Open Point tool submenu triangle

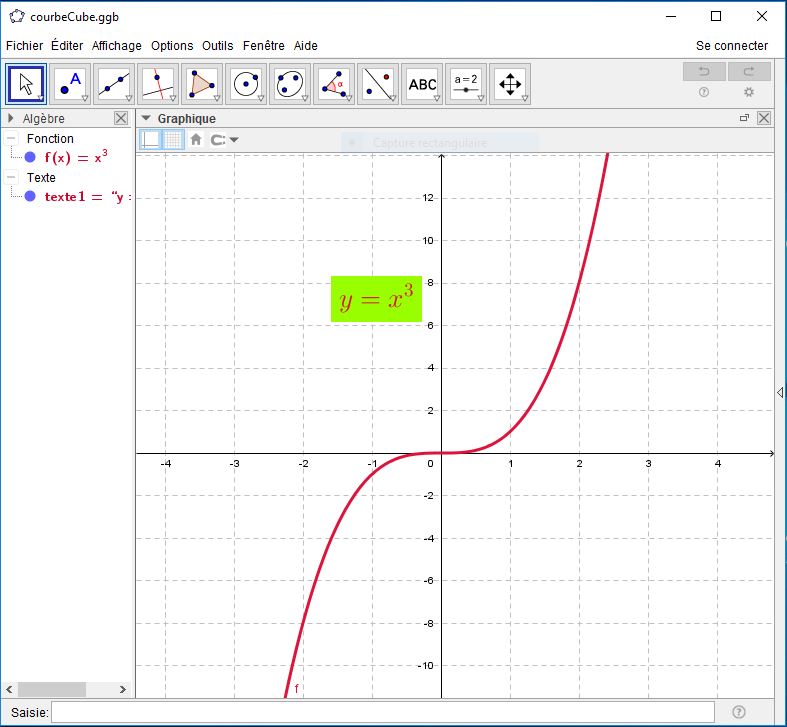[85, 98]
